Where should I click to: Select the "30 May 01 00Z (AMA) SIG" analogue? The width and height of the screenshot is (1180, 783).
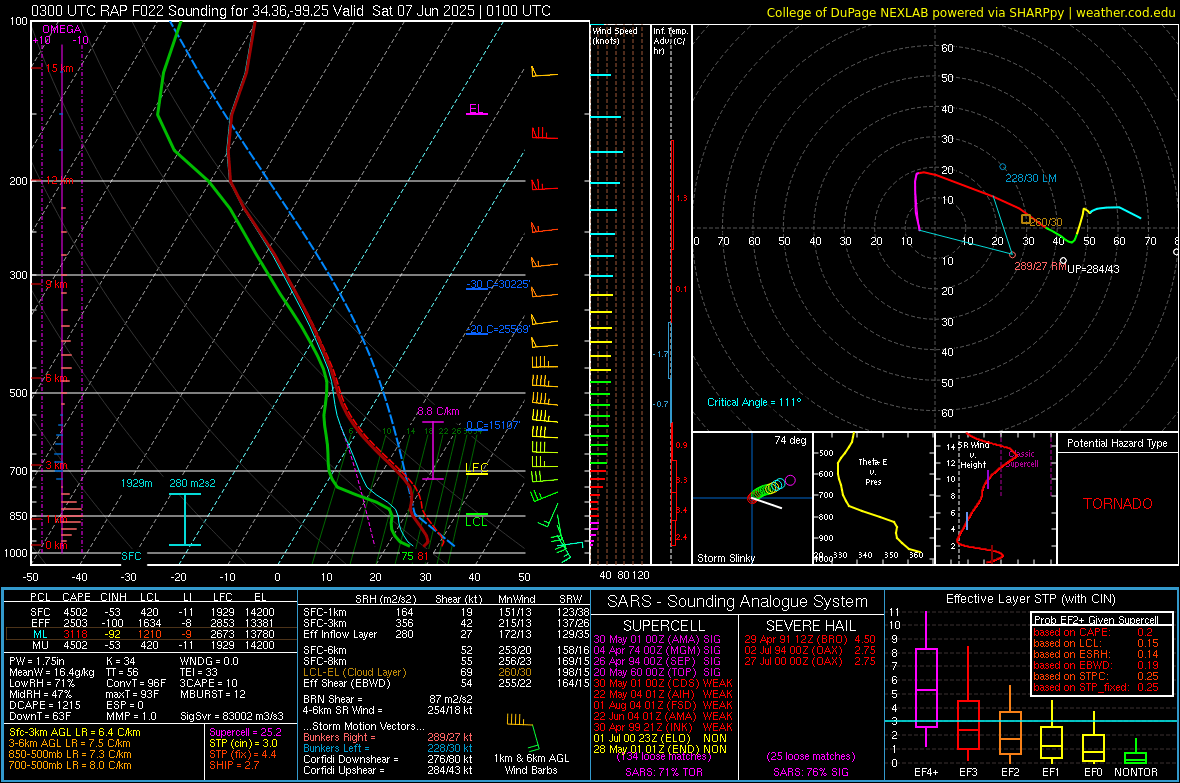point(657,639)
